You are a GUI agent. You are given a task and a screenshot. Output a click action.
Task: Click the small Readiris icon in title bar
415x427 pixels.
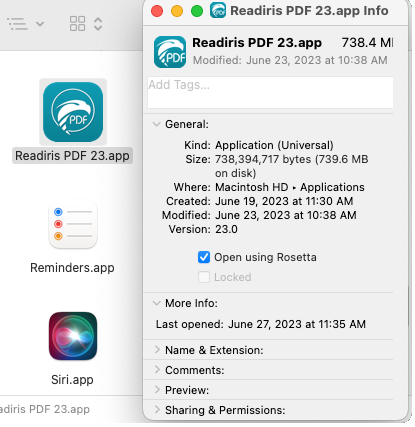pos(218,10)
